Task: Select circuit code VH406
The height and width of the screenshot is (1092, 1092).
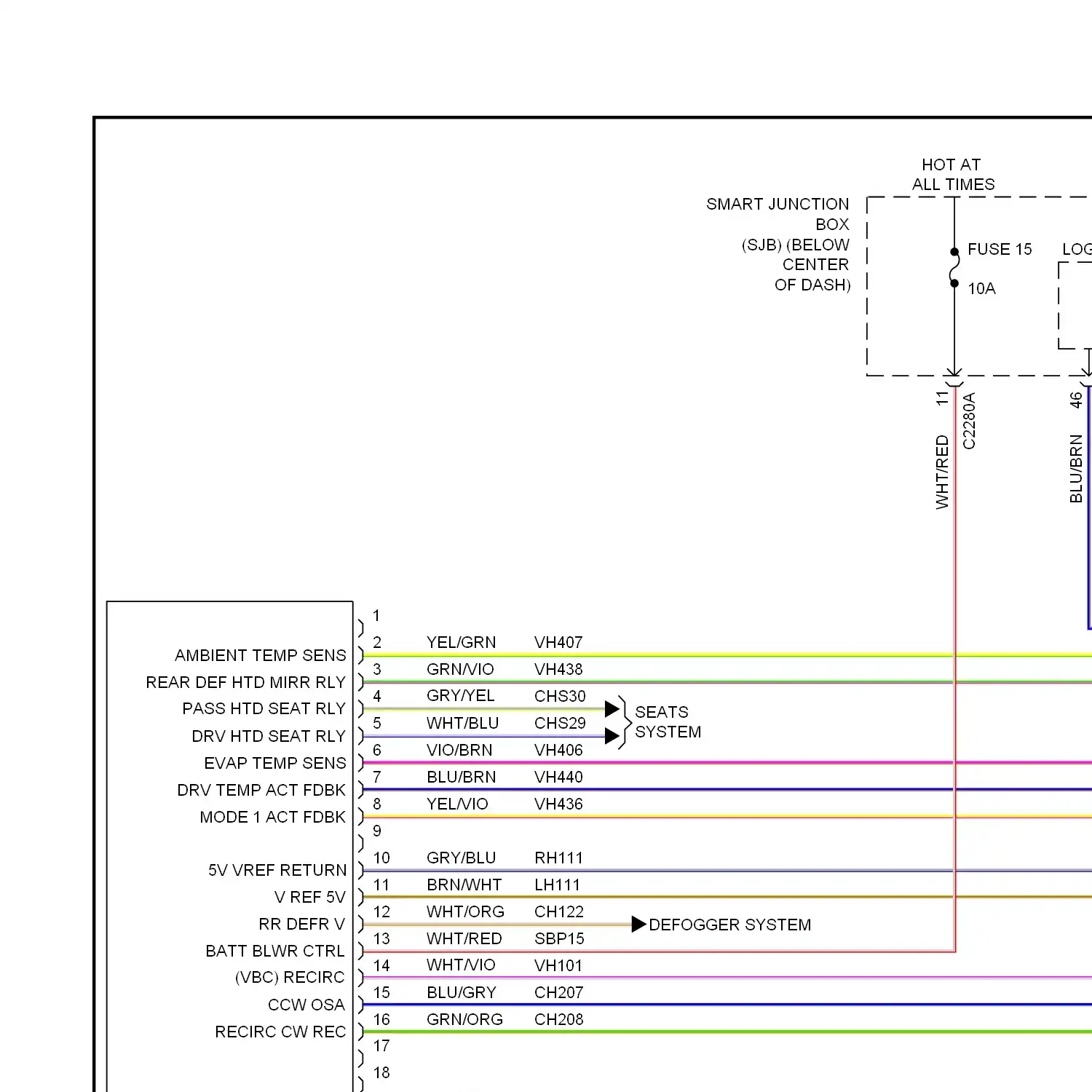Action: 558,750
